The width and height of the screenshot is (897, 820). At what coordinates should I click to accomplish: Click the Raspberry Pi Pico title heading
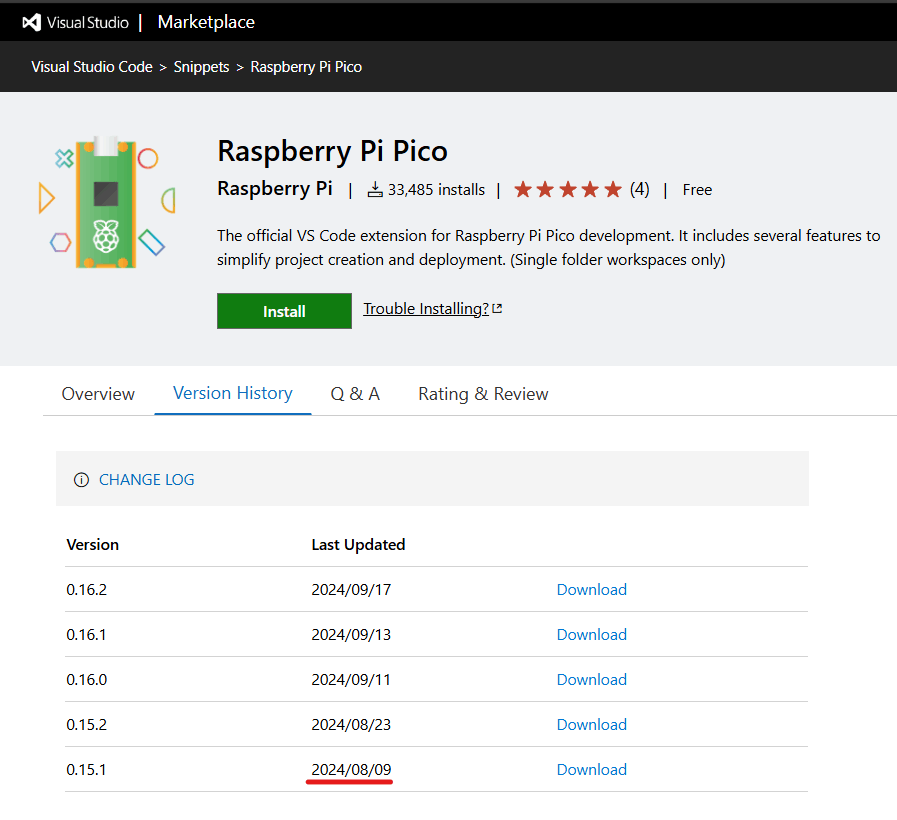(332, 151)
